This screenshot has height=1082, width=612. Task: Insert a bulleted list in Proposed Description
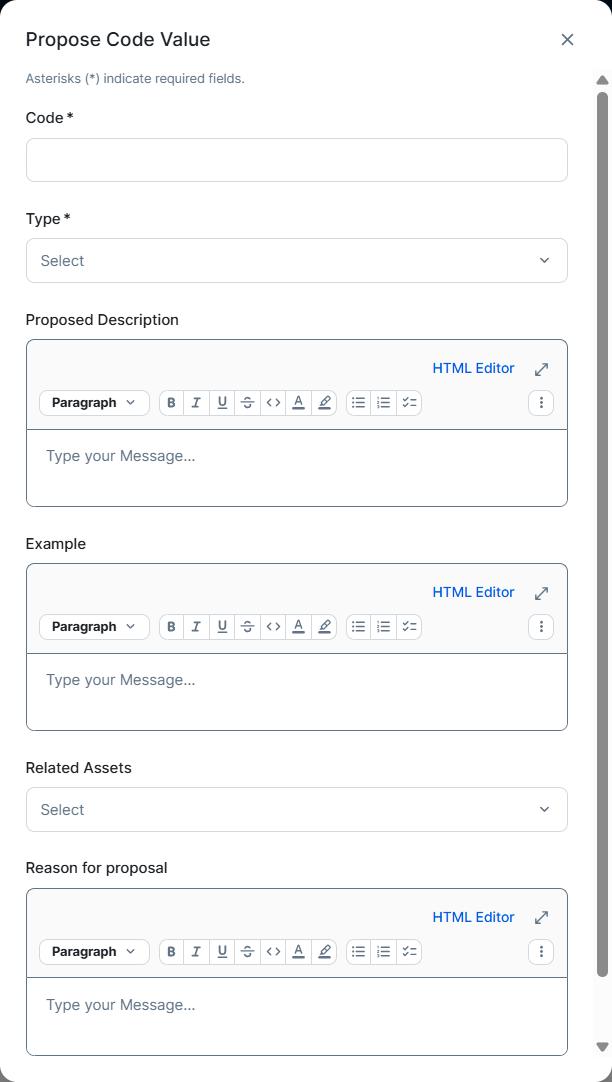pos(359,403)
